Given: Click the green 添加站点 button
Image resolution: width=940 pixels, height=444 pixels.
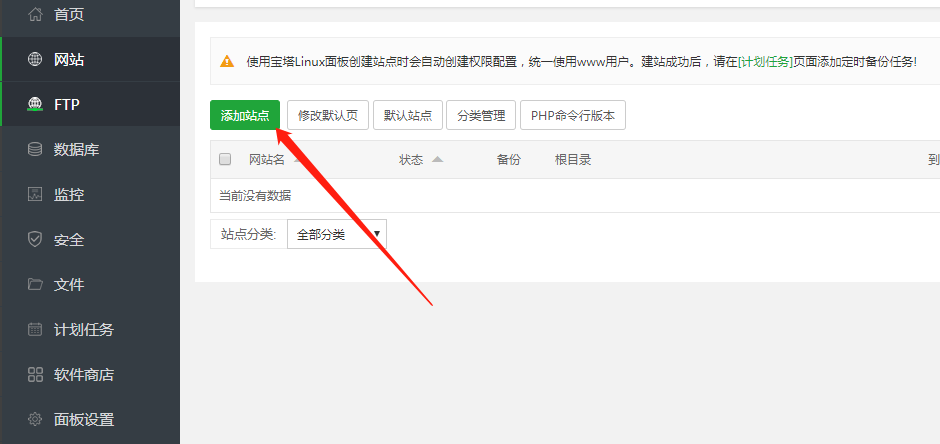Looking at the screenshot, I should [x=245, y=115].
